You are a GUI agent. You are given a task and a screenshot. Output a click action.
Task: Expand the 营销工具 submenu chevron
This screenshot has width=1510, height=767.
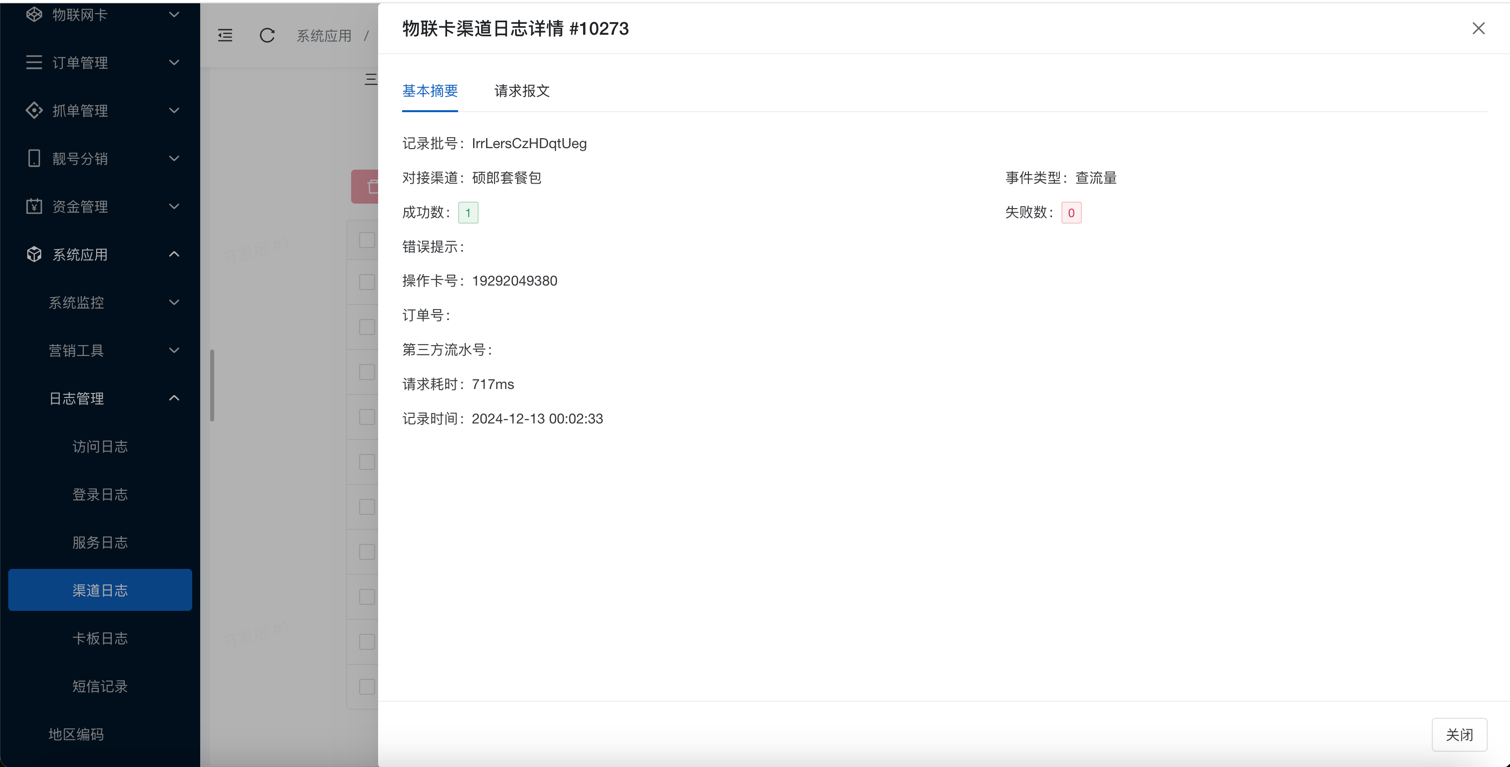174,350
